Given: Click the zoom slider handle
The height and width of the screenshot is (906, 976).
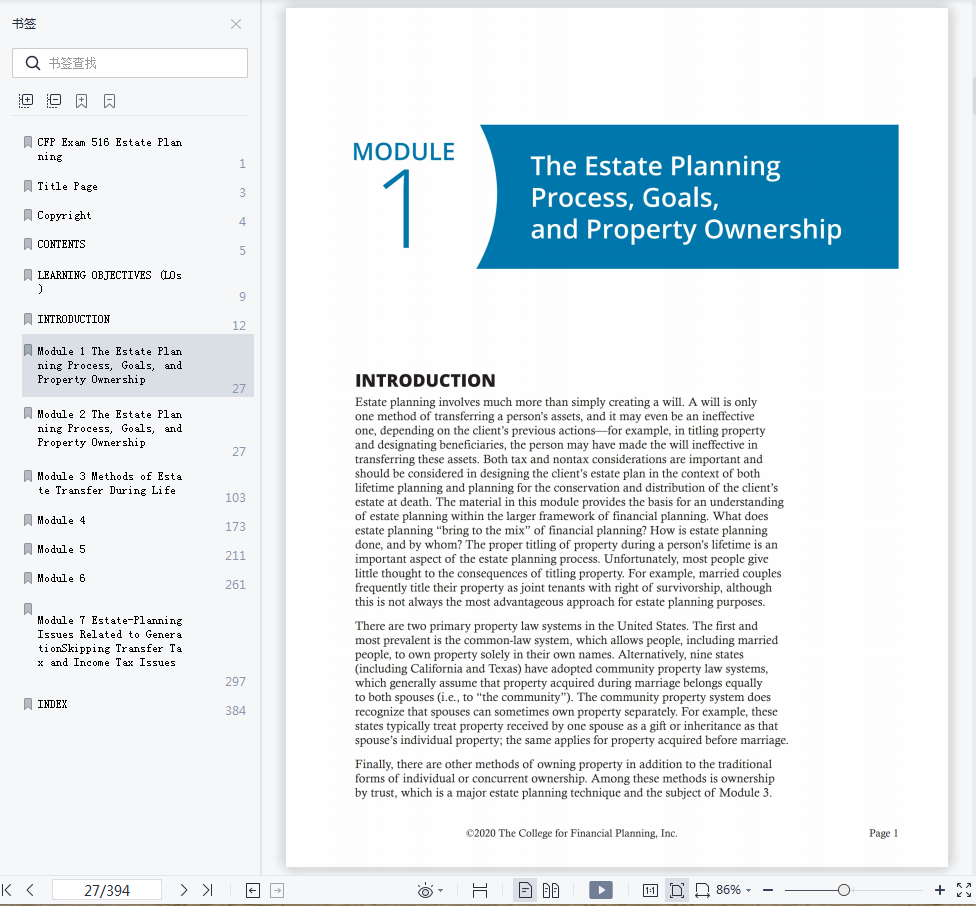Looking at the screenshot, I should click(x=843, y=890).
